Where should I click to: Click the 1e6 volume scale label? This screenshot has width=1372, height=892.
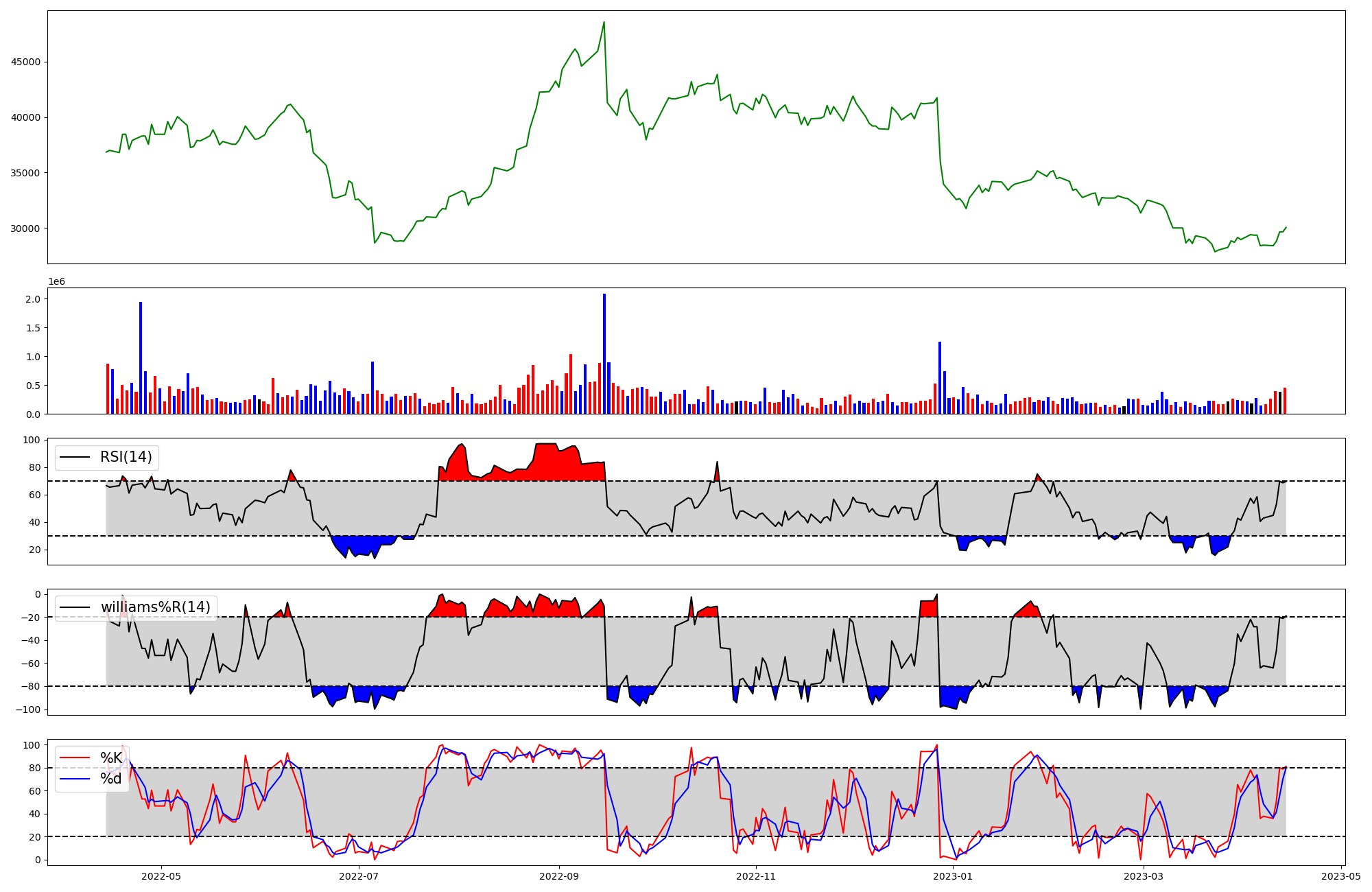click(56, 281)
